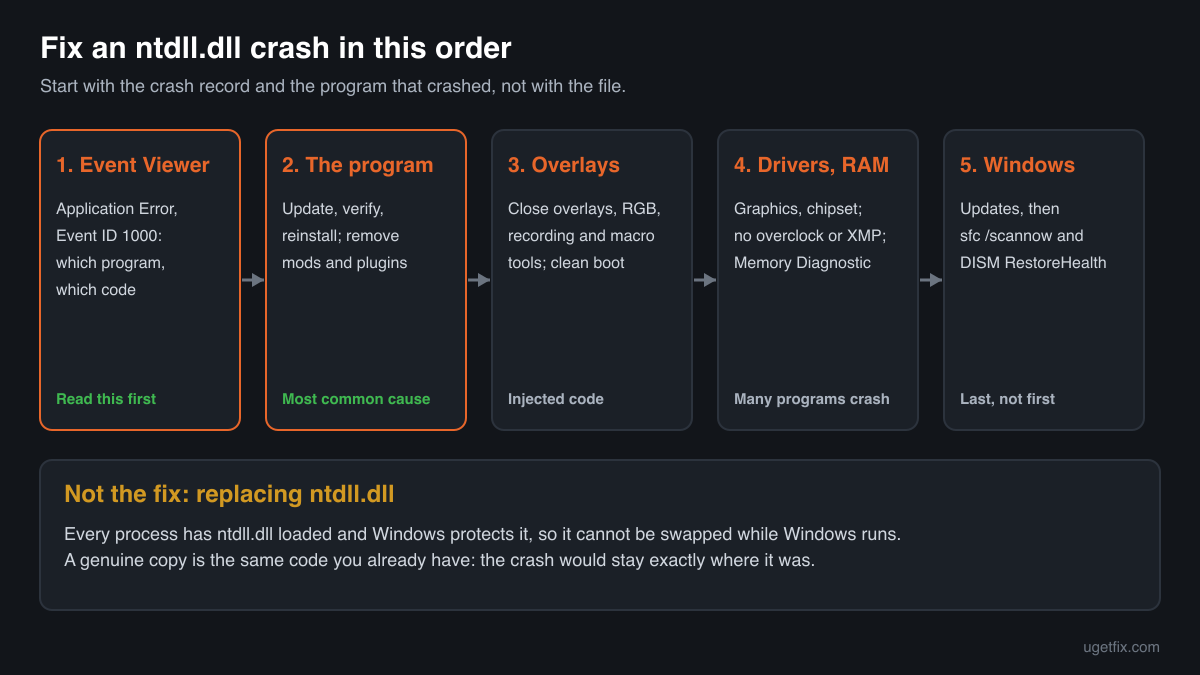Select the '3. Overlays' heading
This screenshot has height=675, width=1200.
[x=564, y=165]
